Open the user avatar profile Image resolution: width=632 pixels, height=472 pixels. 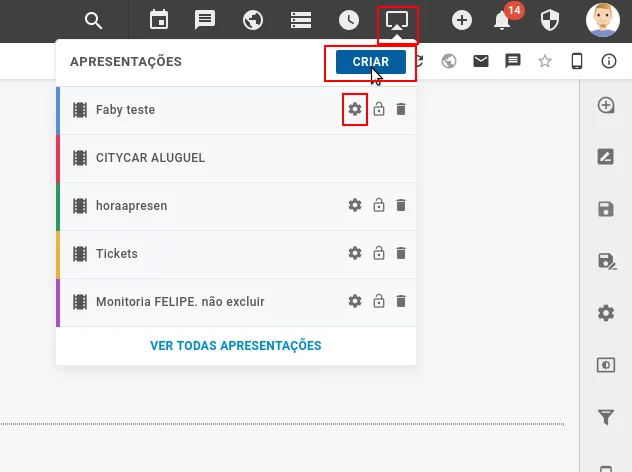[x=603, y=20]
